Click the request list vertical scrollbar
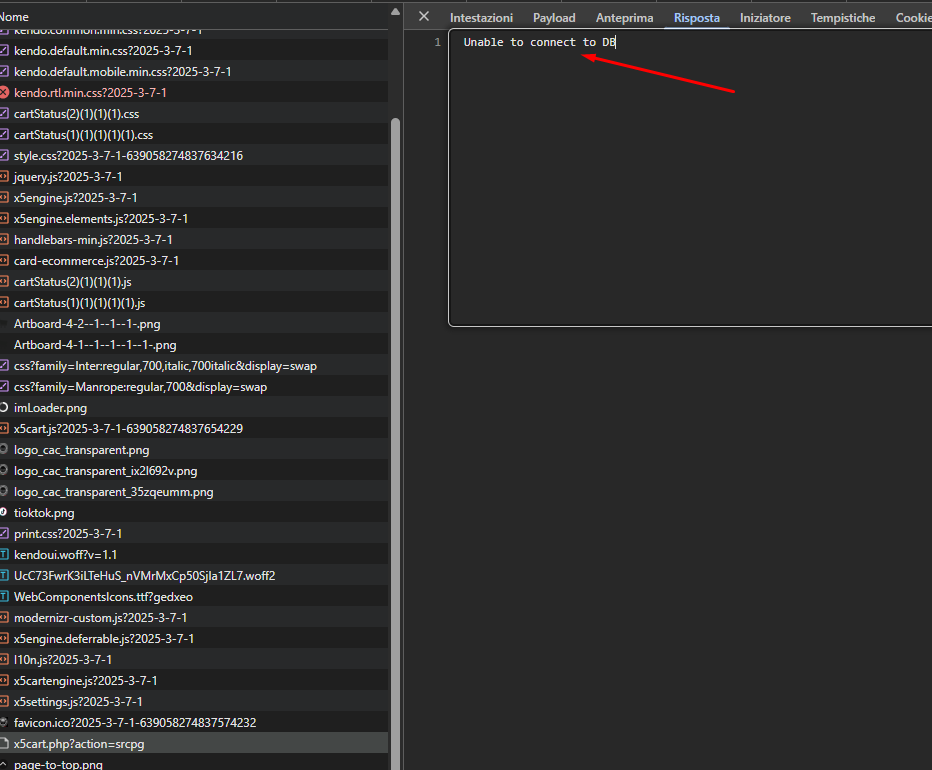Screen dimensions: 932x770 coord(395,400)
